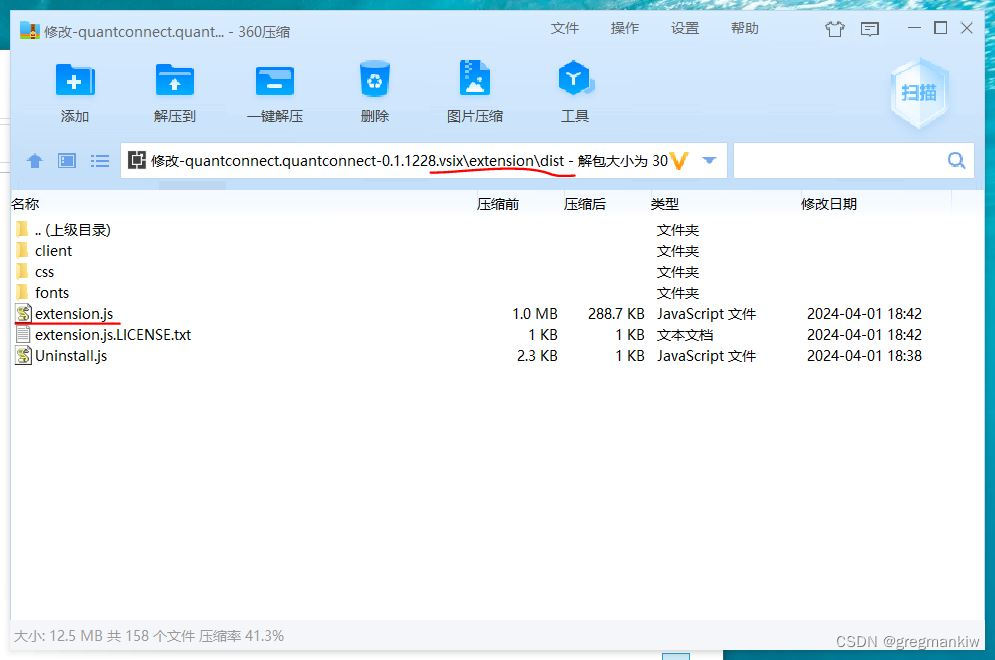
Task: Click the 1.0 MB size cell
Action: coord(534,314)
